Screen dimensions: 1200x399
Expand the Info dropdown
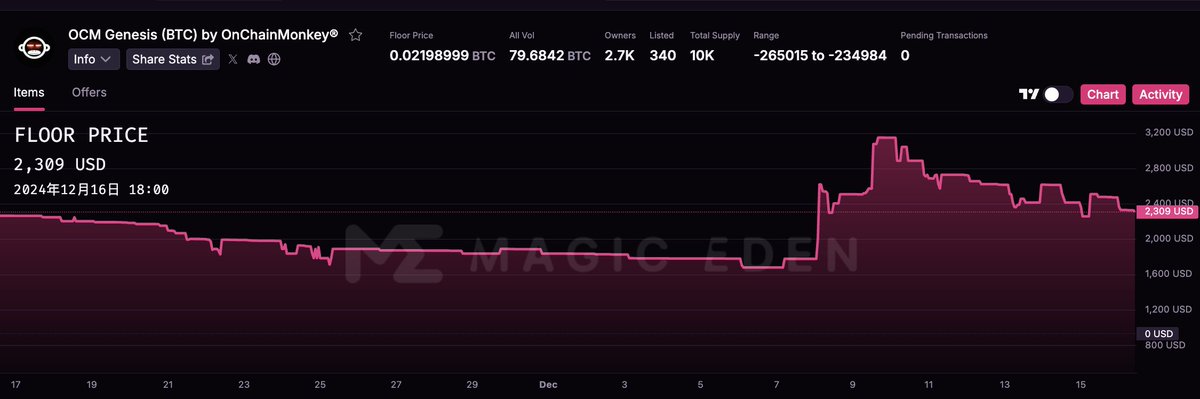(x=95, y=59)
